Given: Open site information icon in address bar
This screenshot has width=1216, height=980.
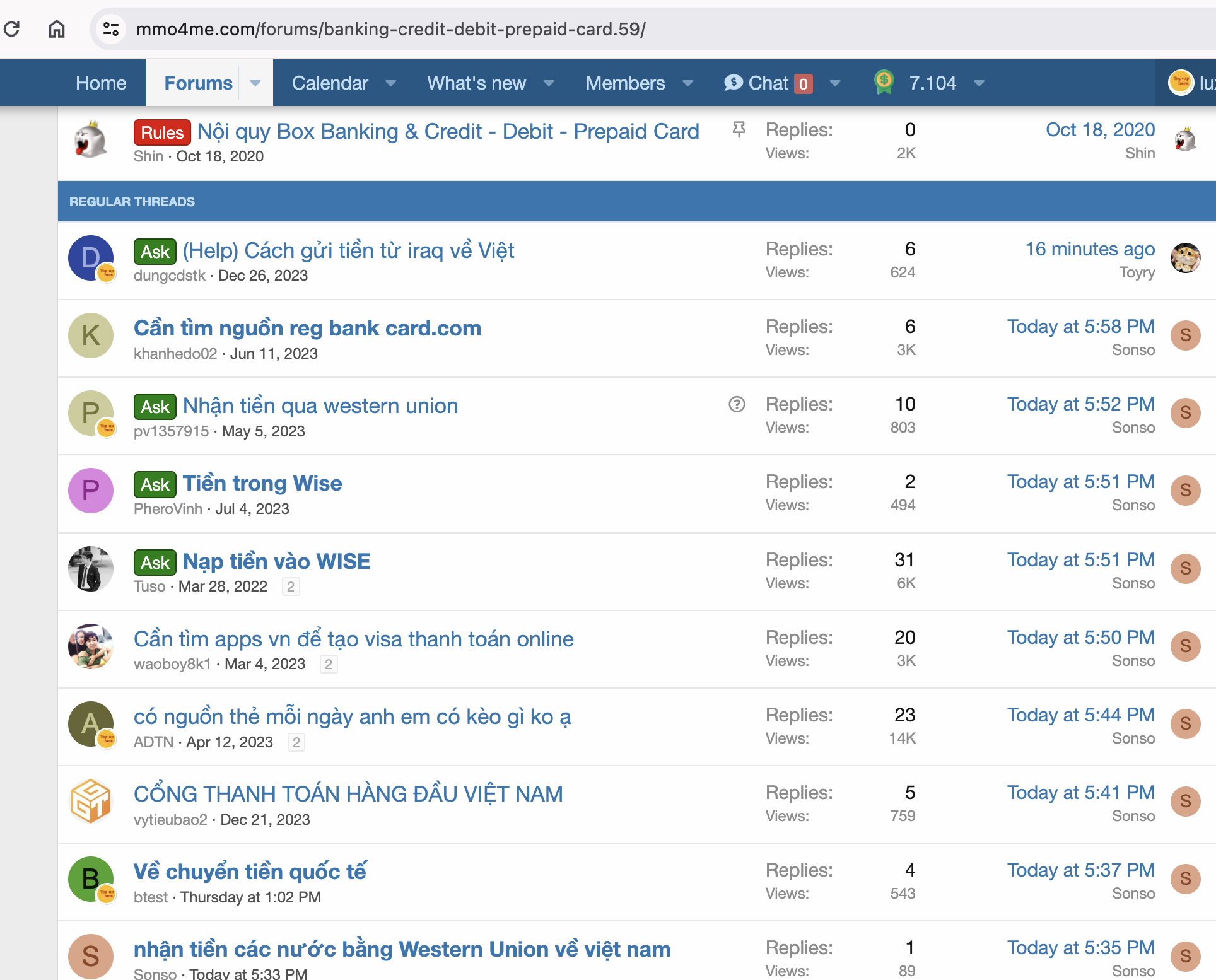Looking at the screenshot, I should [111, 28].
